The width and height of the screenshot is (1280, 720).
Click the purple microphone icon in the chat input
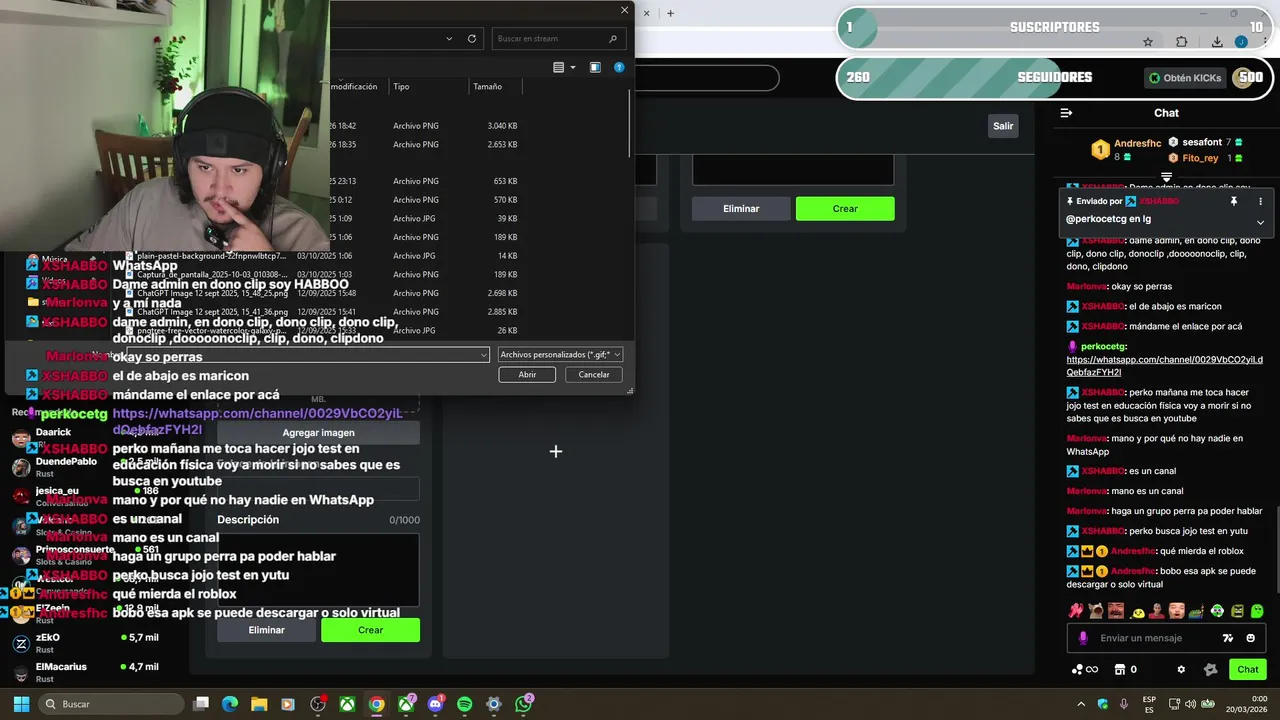pos(1083,638)
